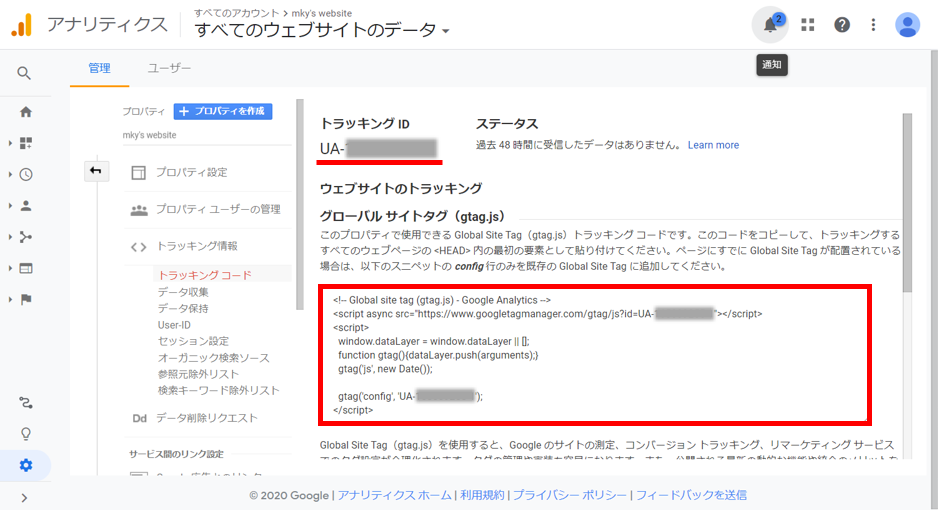Click the Property settings square icon
Viewport: 938px width, 510px height.
[138, 173]
